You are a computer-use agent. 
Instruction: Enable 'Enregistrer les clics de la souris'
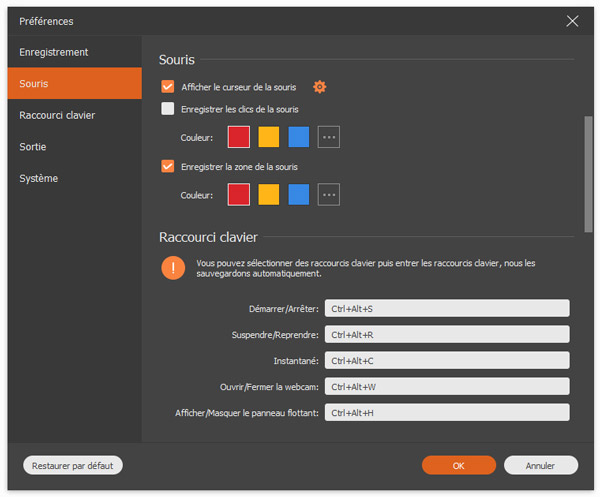(168, 109)
